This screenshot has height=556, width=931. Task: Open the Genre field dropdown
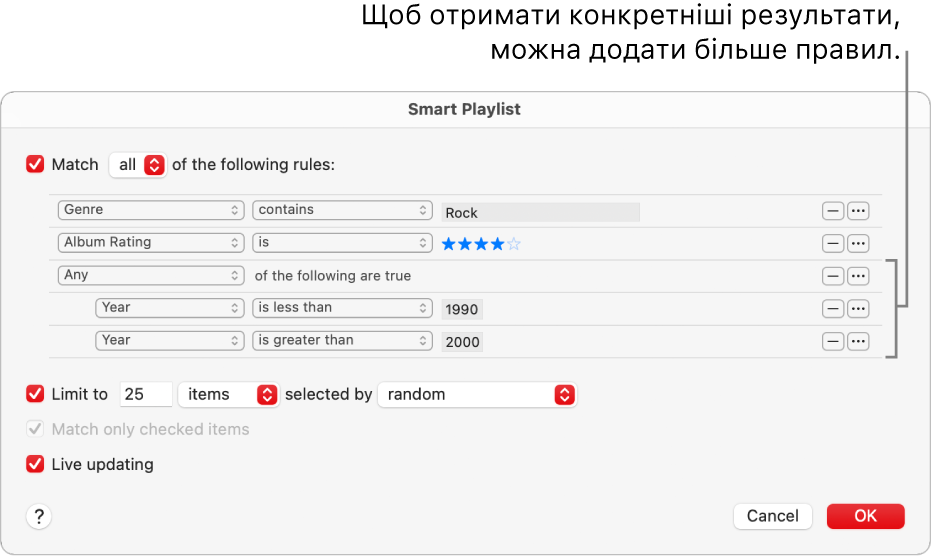[x=151, y=210]
